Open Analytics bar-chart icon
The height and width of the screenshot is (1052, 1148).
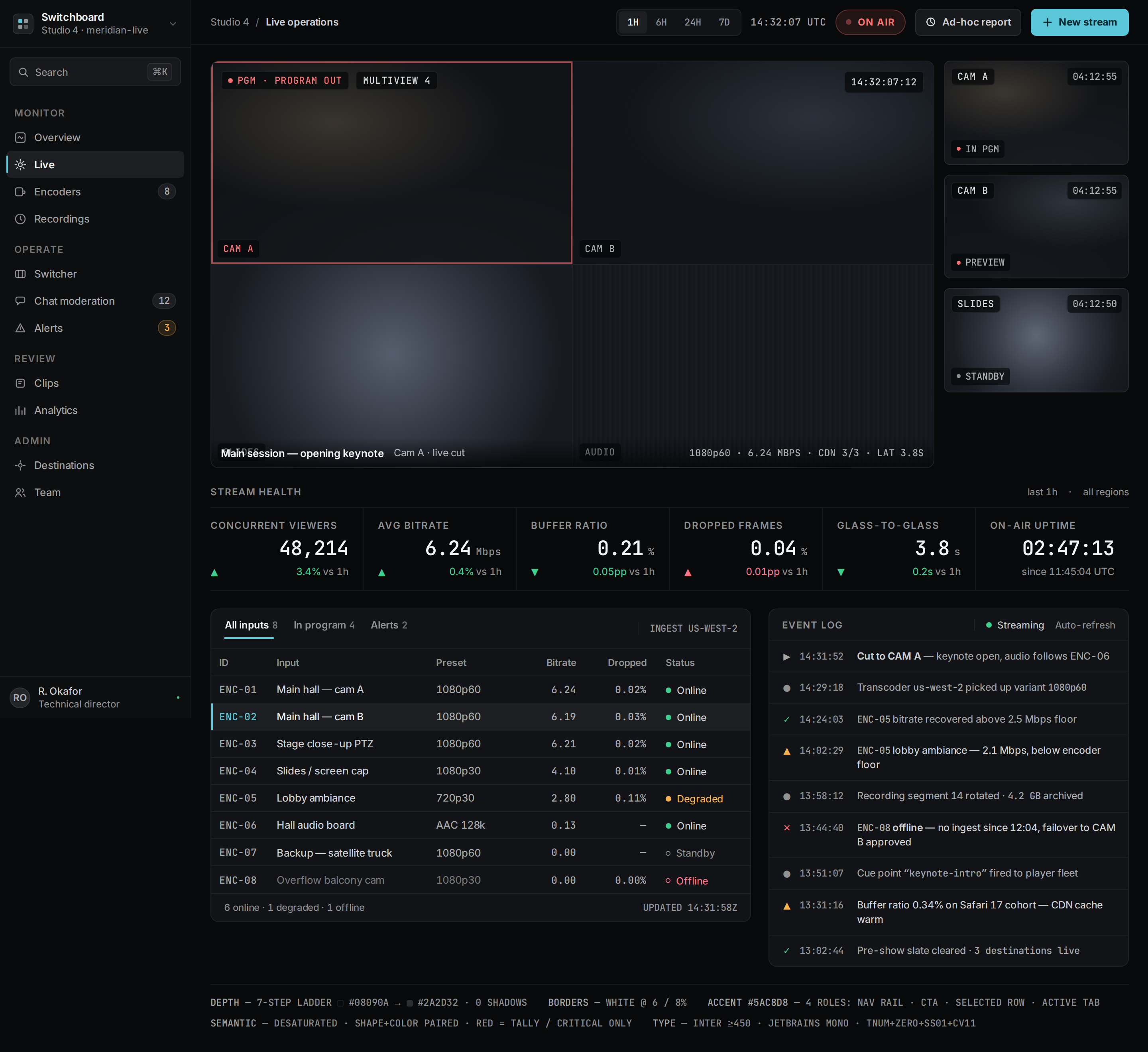pos(20,410)
